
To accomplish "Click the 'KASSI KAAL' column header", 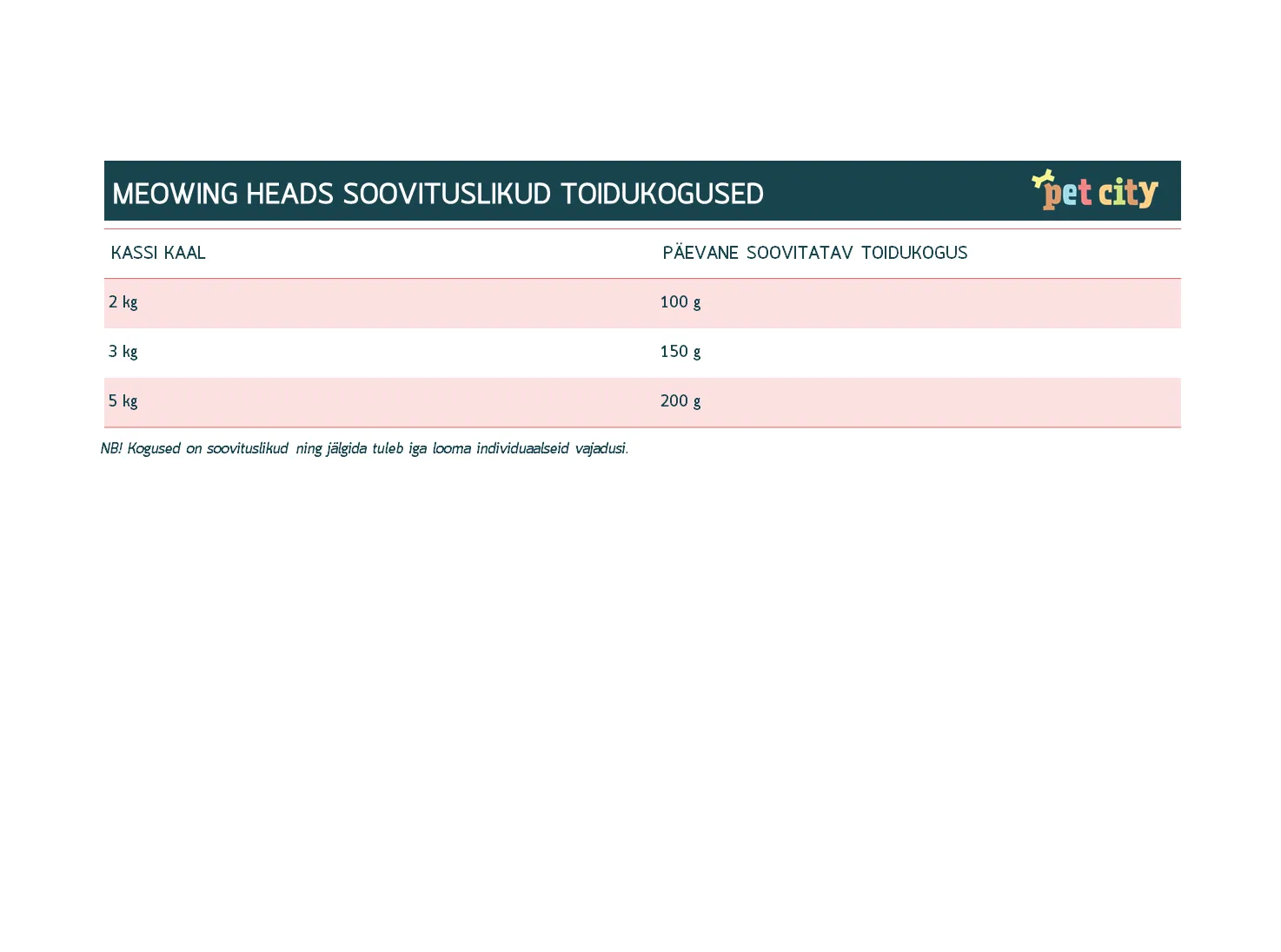I will 158,253.
